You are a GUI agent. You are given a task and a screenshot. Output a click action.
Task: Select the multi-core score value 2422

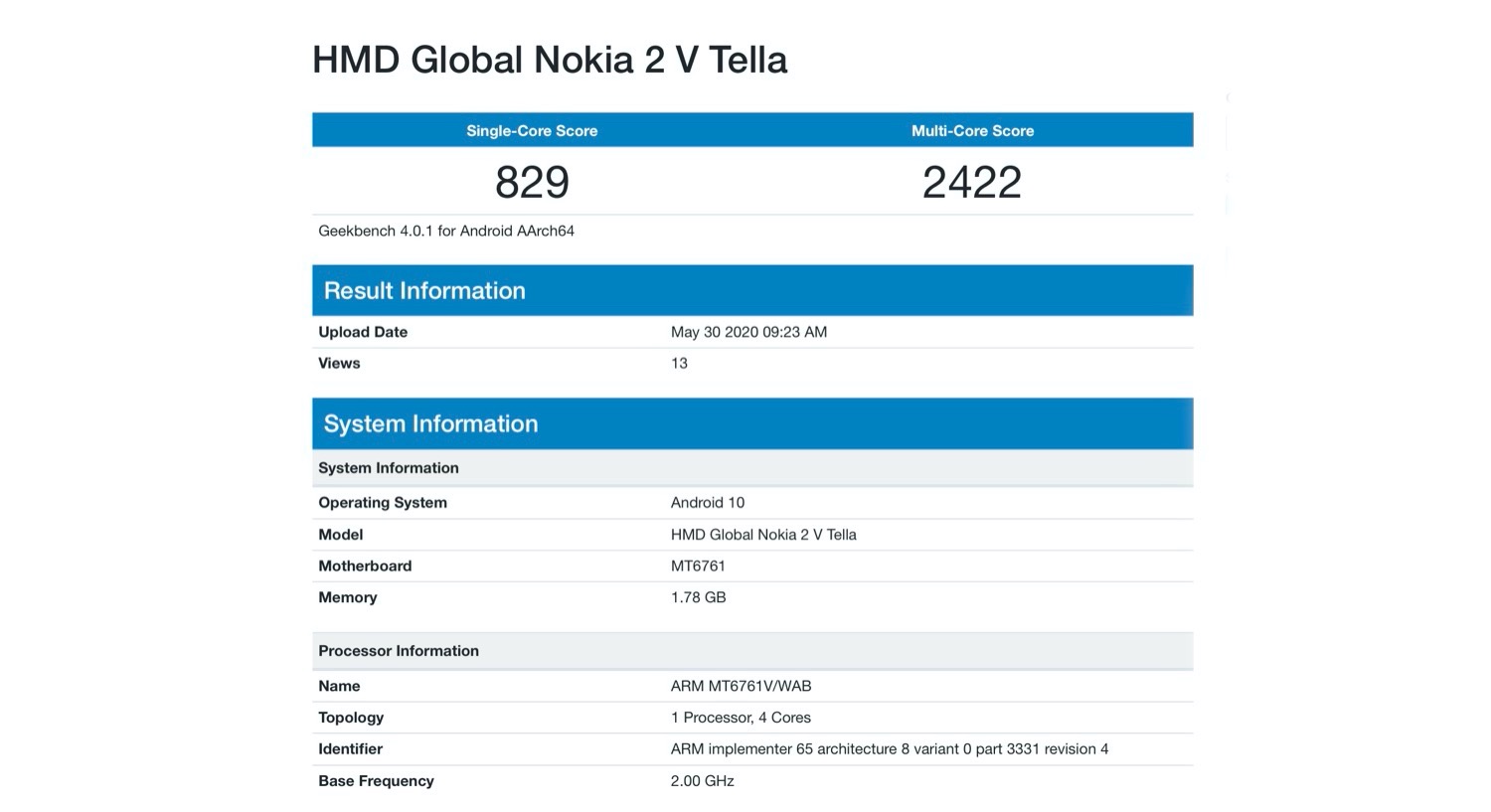click(972, 182)
